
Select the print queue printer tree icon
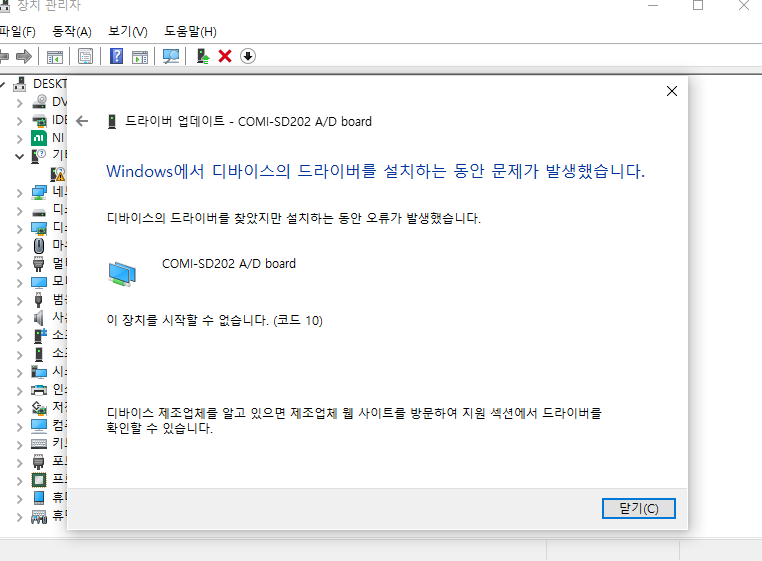[39, 390]
